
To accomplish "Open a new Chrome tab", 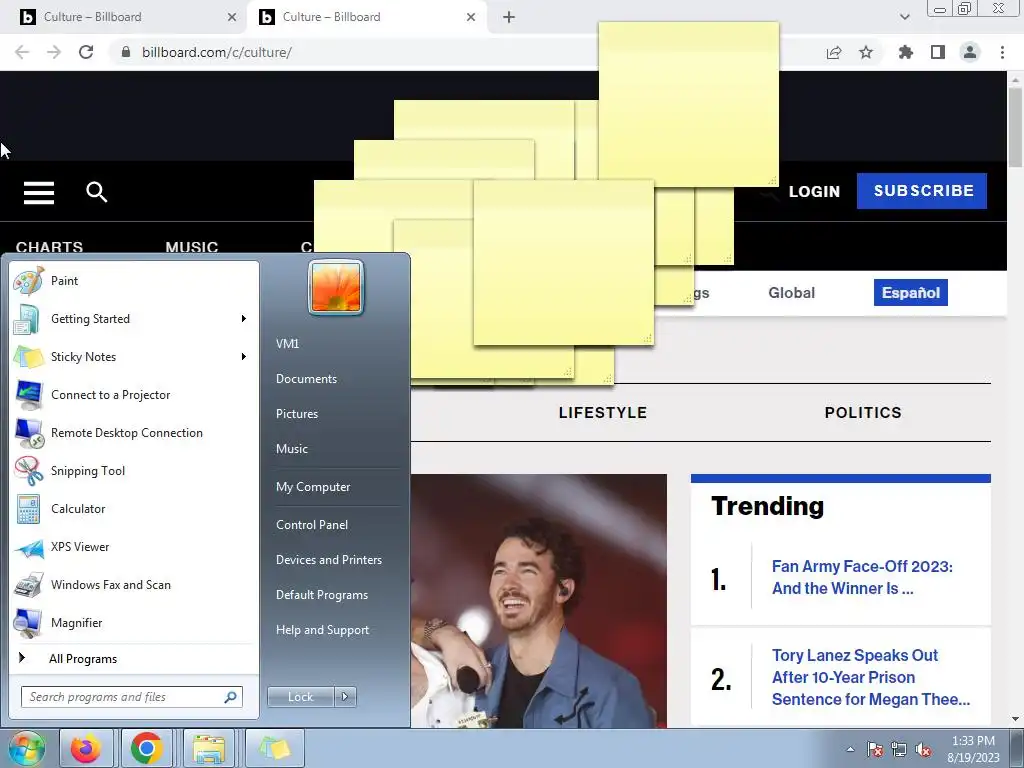I will tap(509, 17).
